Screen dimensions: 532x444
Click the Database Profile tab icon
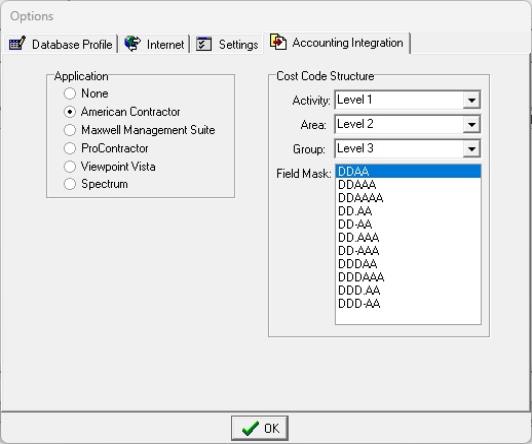coord(17,43)
